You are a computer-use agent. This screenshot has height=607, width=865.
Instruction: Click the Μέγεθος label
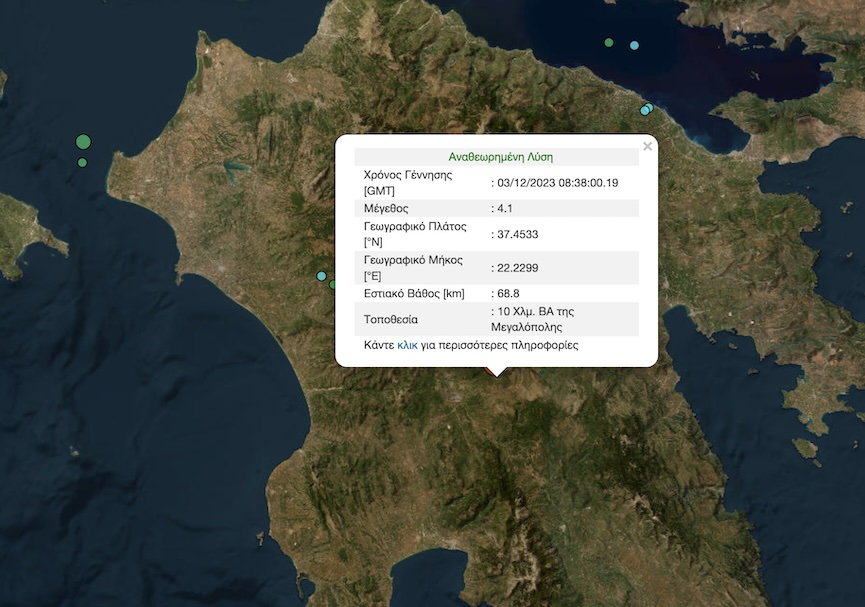click(386, 209)
